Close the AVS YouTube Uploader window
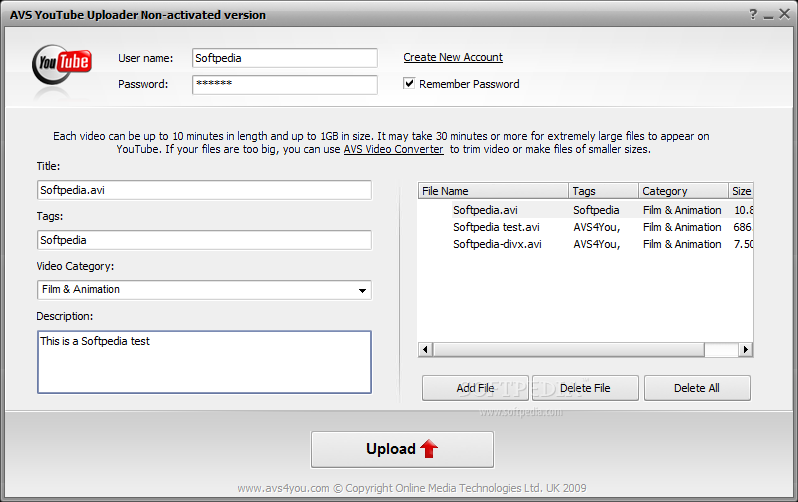798x502 pixels. (784, 14)
